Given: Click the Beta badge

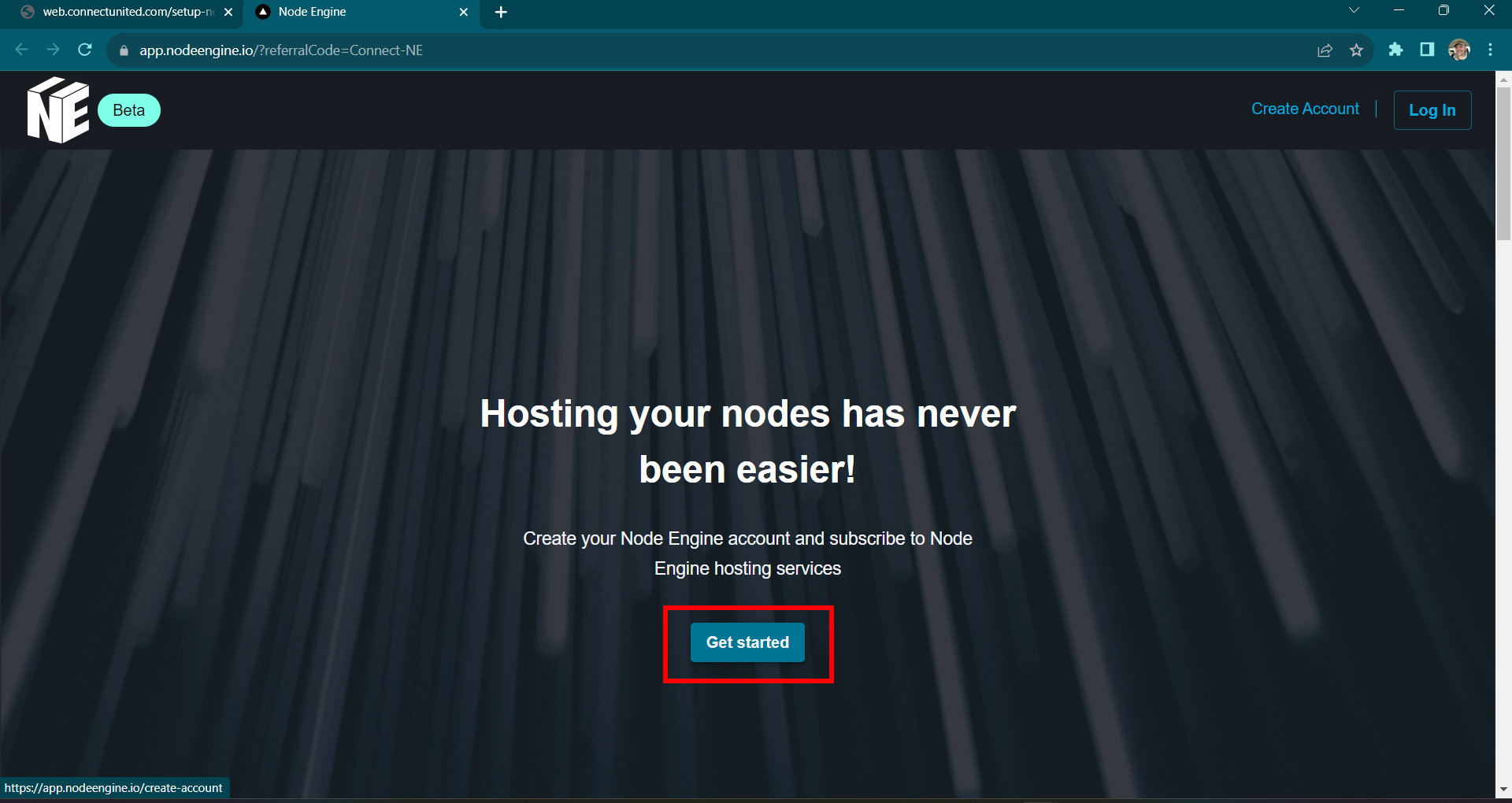Looking at the screenshot, I should 129,110.
